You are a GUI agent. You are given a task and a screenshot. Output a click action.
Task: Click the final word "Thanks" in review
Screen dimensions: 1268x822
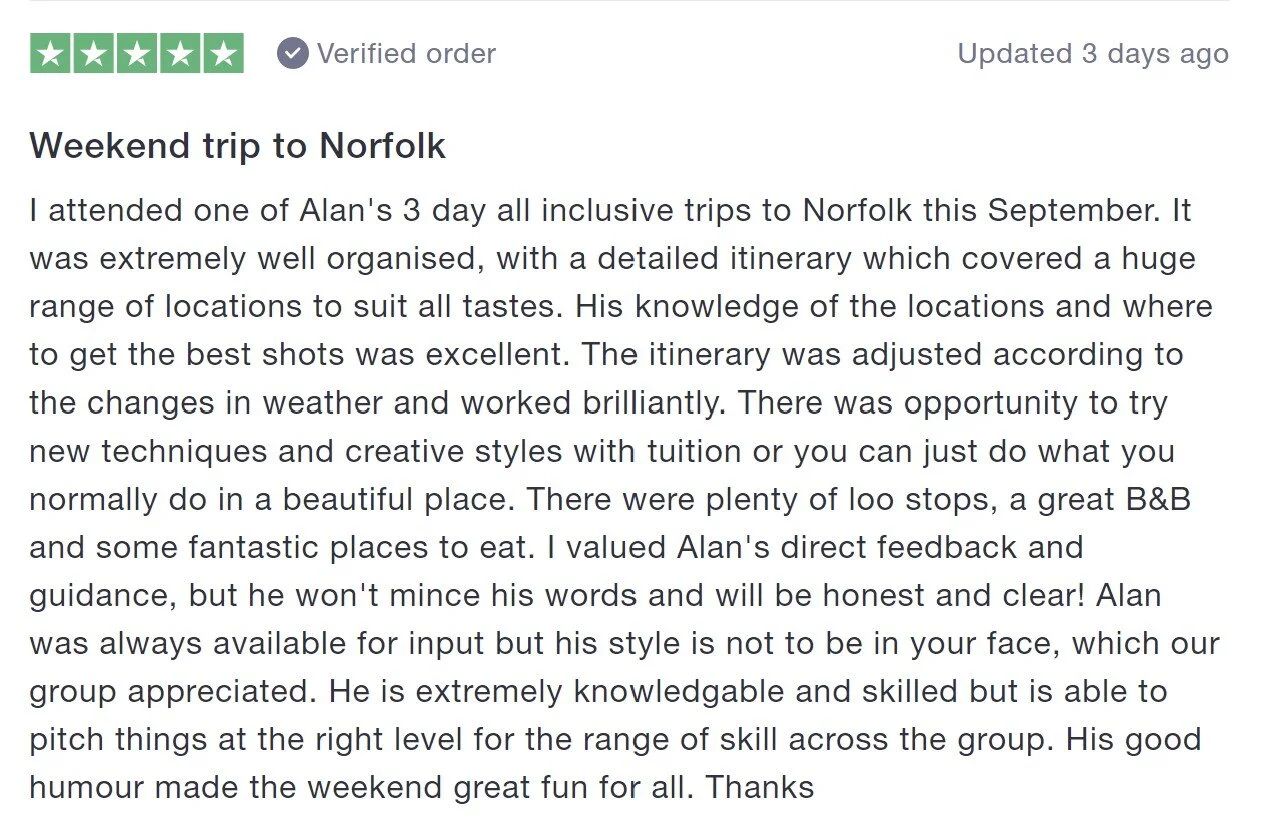(760, 787)
